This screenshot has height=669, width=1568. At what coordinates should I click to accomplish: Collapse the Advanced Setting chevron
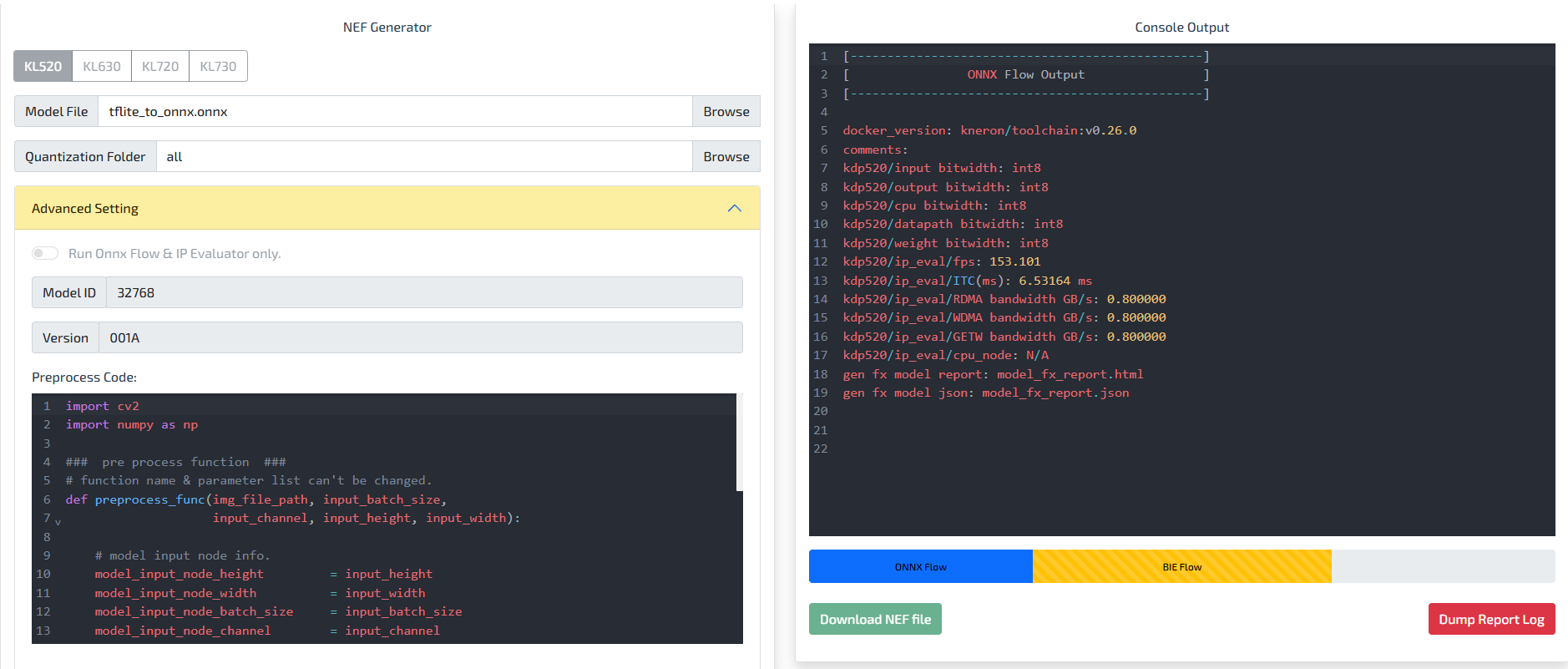pyautogui.click(x=735, y=208)
